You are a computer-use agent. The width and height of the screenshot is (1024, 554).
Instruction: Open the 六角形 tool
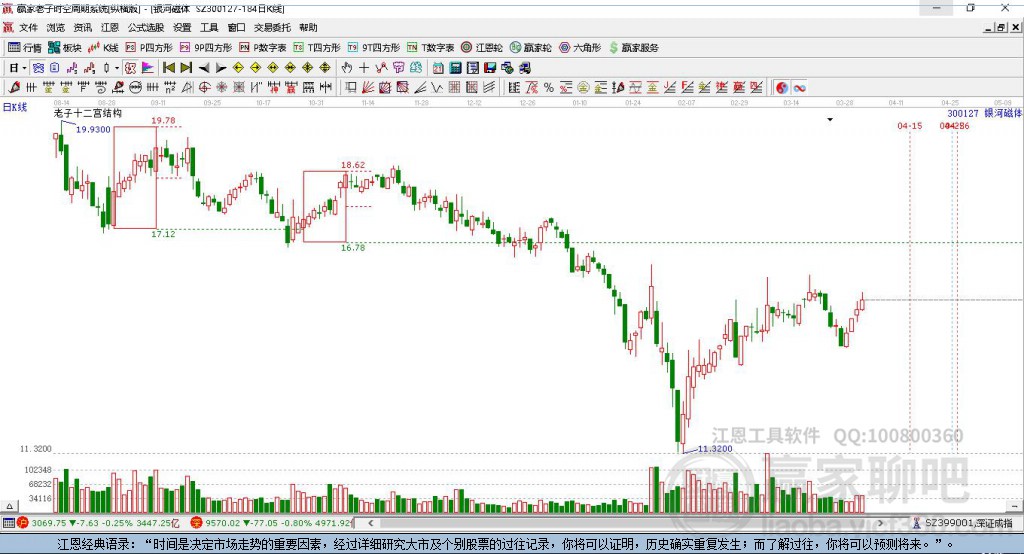[x=580, y=48]
